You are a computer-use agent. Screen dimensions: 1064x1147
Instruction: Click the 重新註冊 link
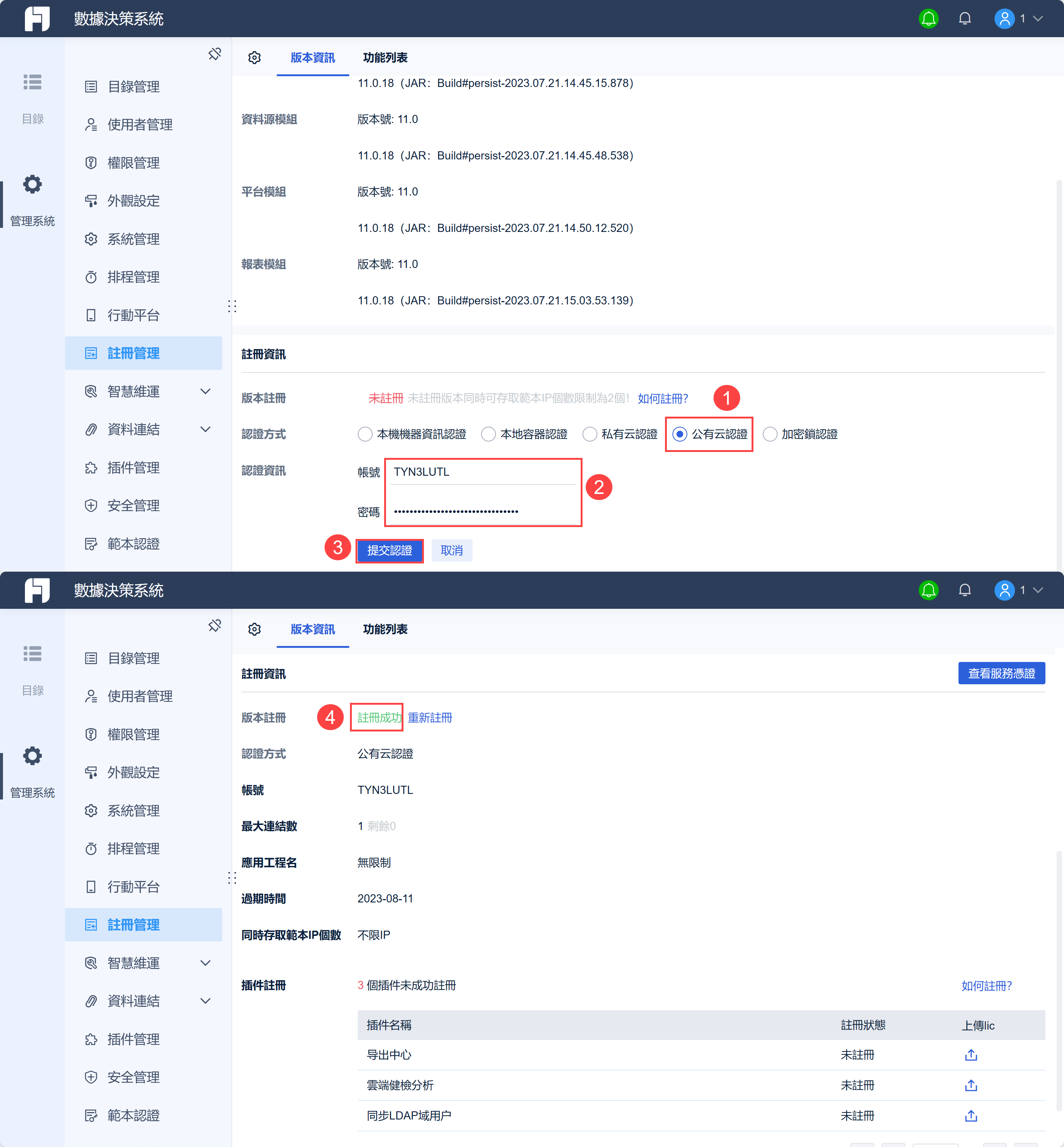pyautogui.click(x=429, y=718)
